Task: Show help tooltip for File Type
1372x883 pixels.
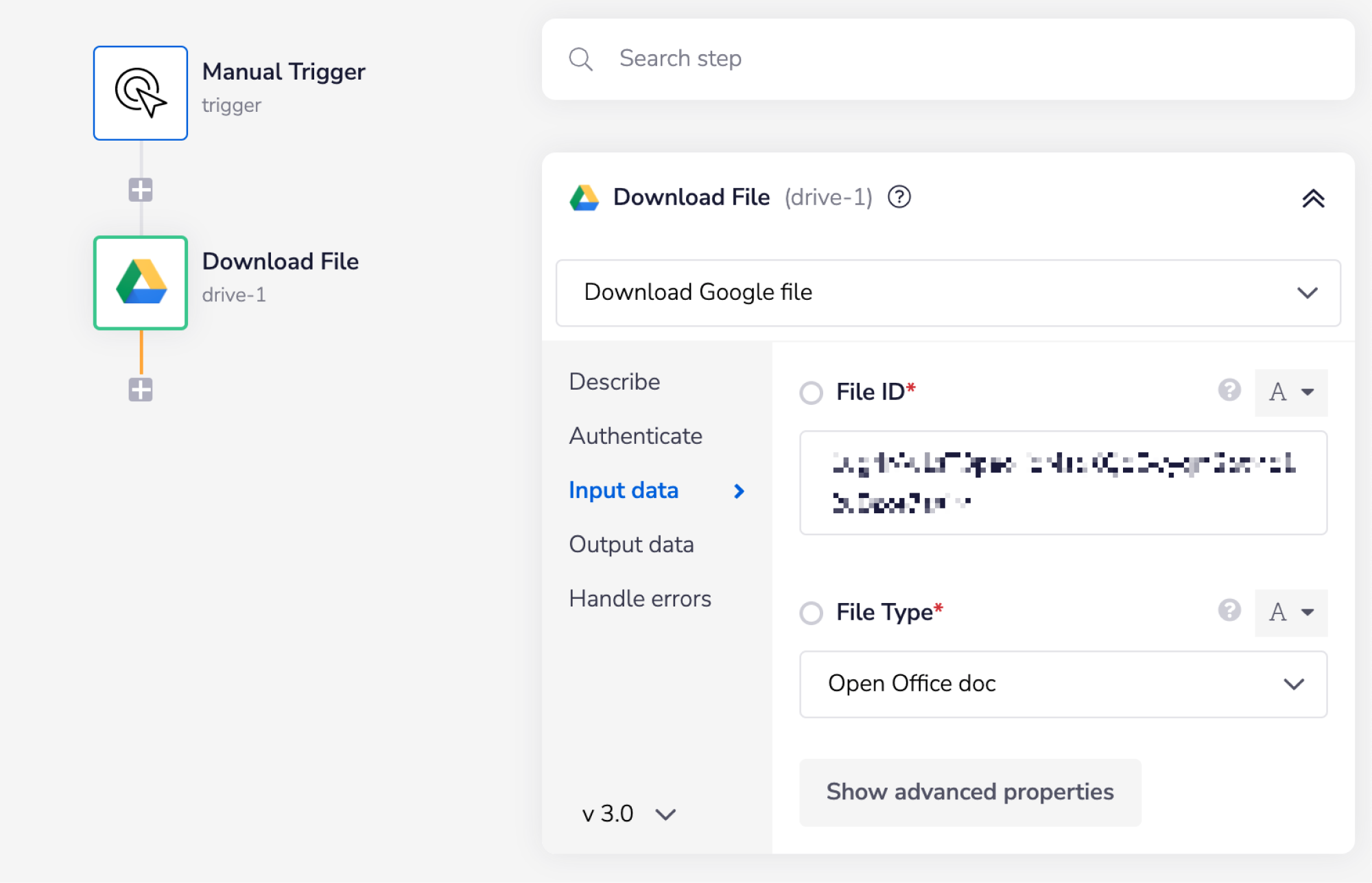Action: click(x=1229, y=610)
